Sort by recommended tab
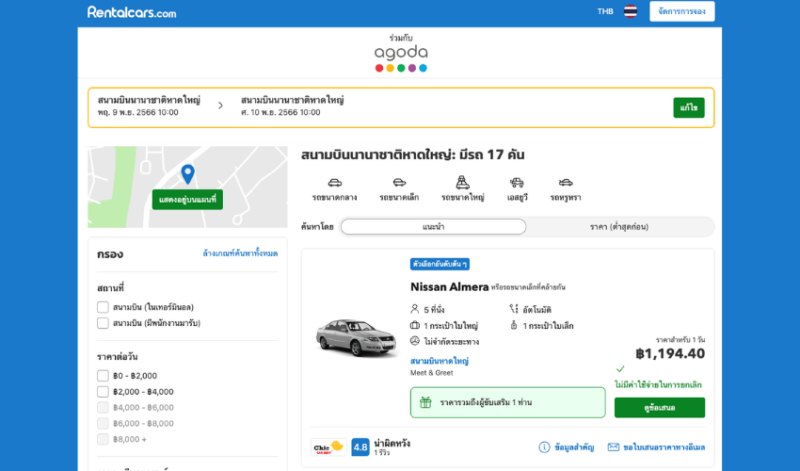This screenshot has width=800, height=471. pyautogui.click(x=433, y=227)
